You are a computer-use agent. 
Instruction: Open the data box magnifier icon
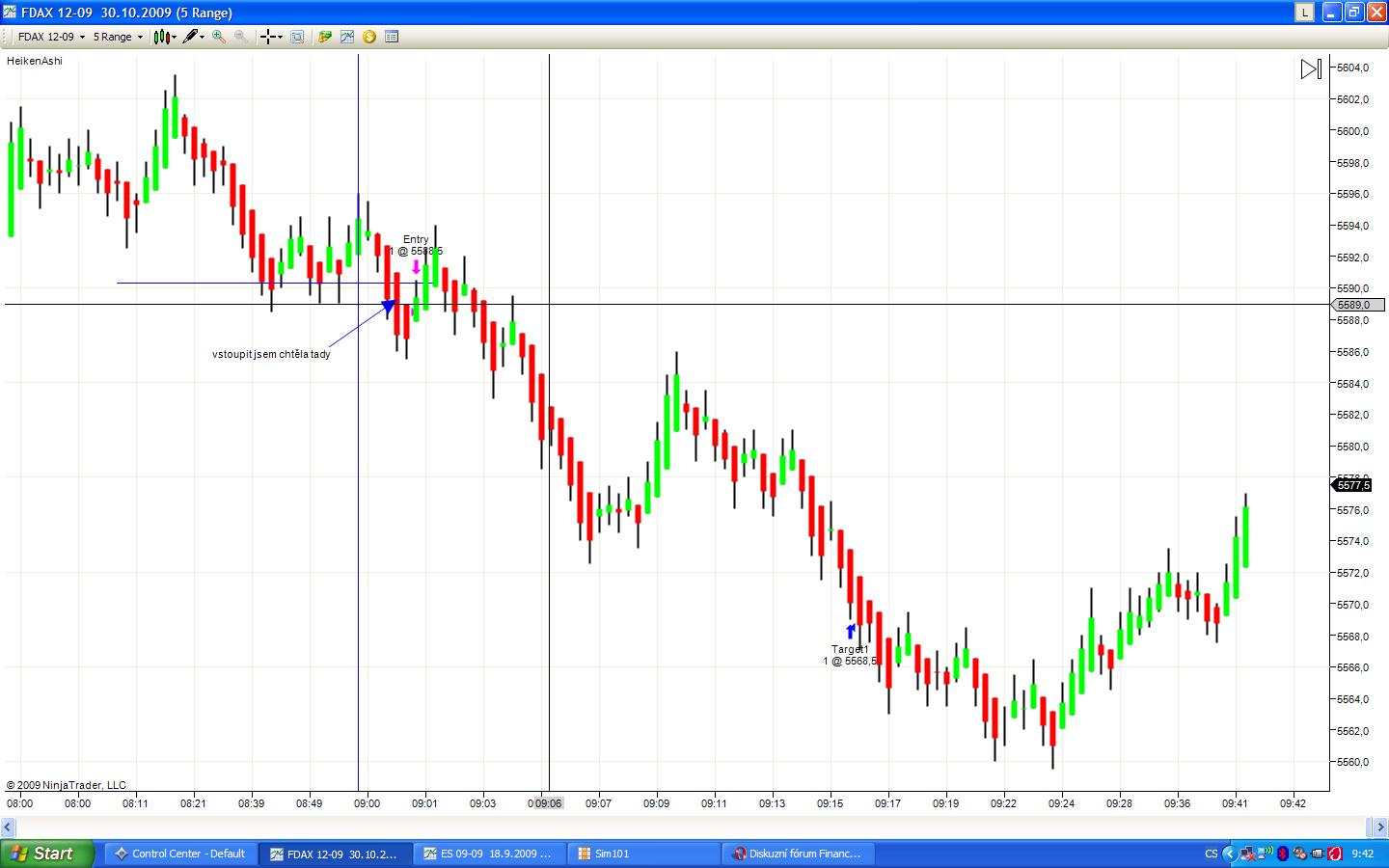coord(297,37)
